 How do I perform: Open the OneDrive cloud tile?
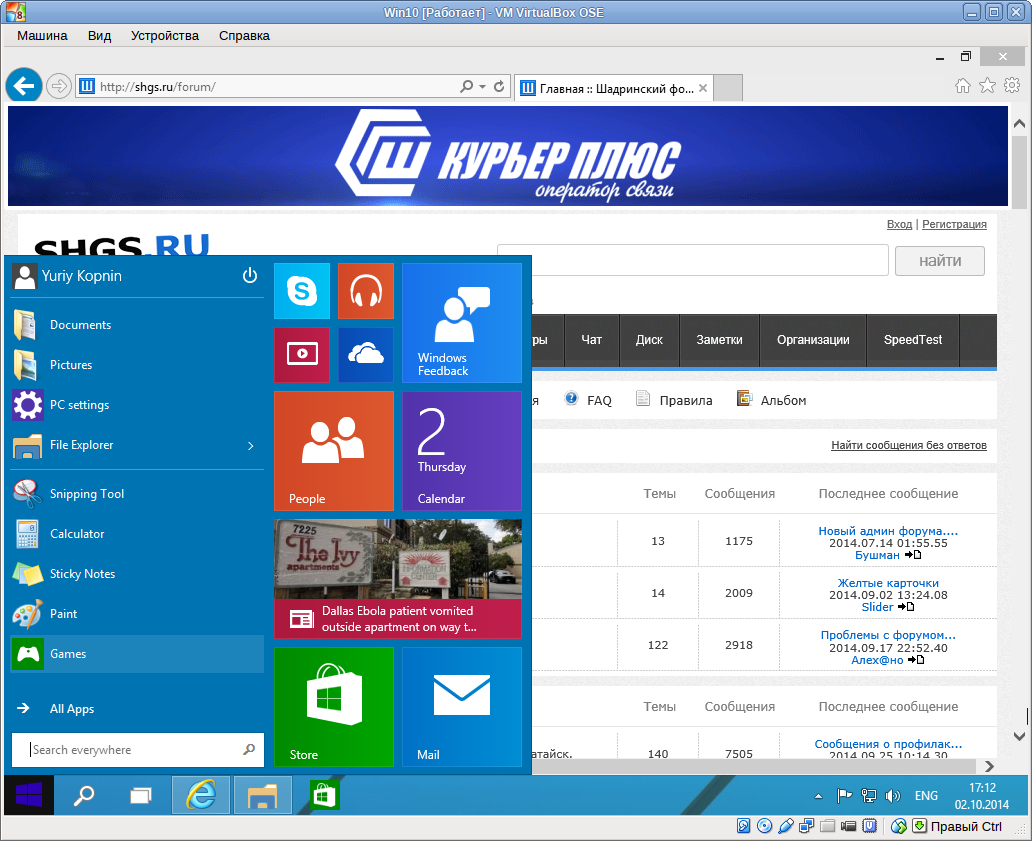pyautogui.click(x=366, y=355)
